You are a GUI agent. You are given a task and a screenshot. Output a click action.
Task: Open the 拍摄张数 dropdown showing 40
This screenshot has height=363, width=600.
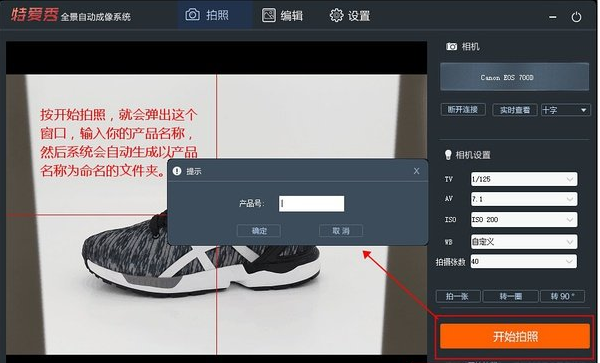(523, 261)
